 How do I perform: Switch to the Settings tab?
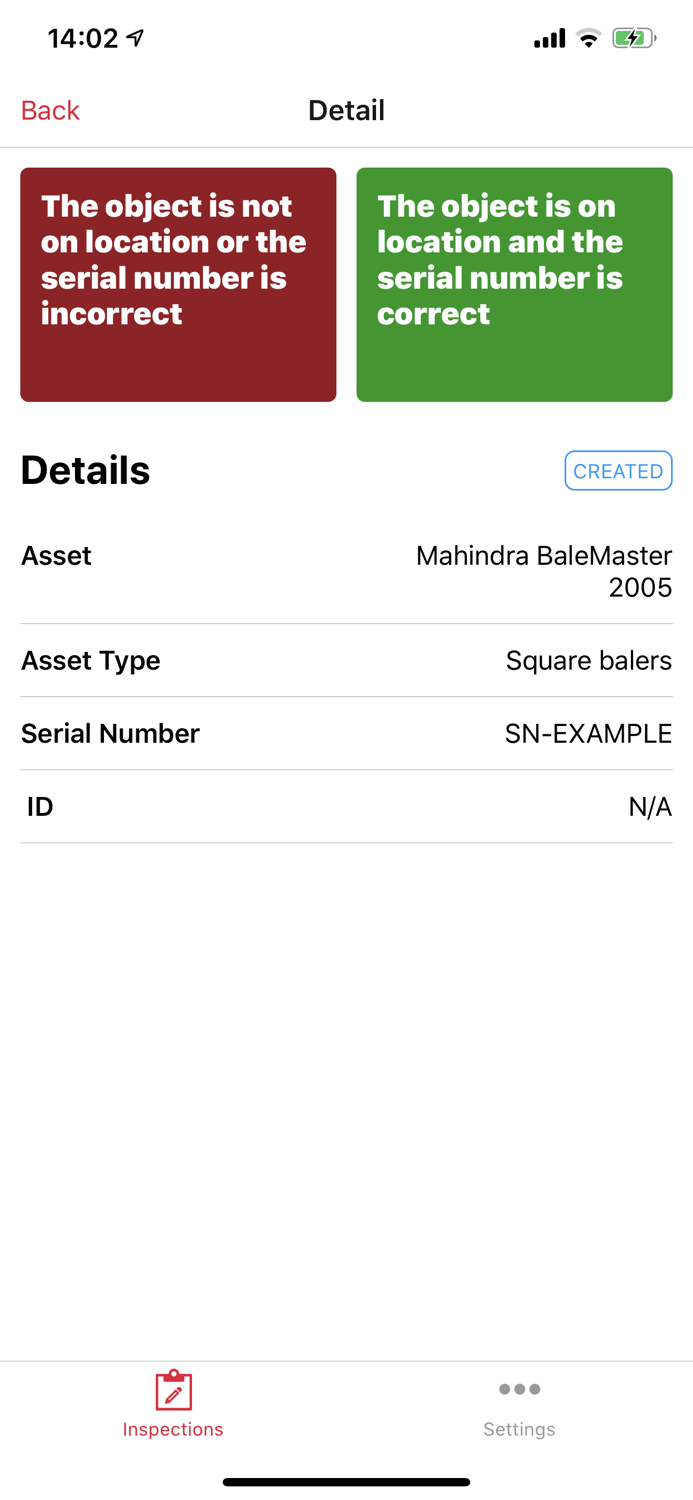pyautogui.click(x=519, y=1404)
